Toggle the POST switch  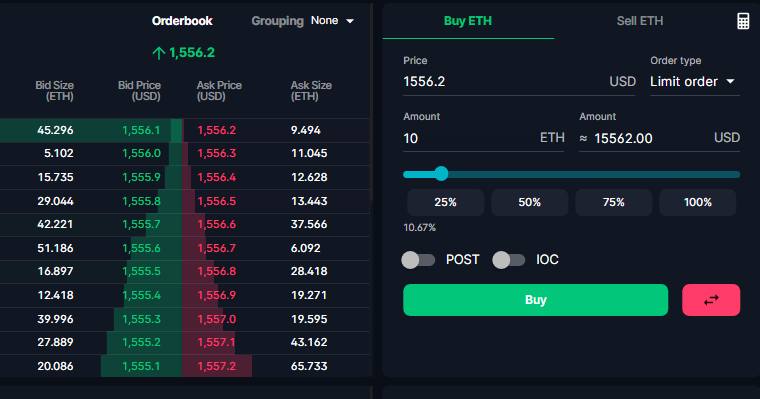click(x=418, y=260)
